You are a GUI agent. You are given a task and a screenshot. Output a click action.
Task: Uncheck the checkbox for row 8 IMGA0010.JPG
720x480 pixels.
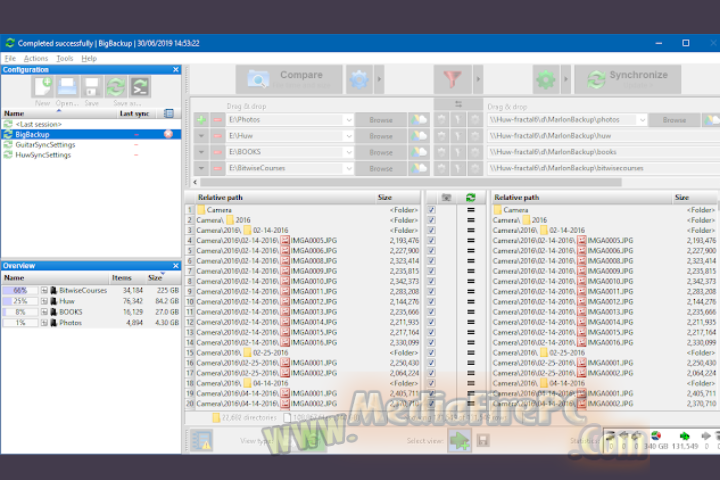[x=432, y=281]
